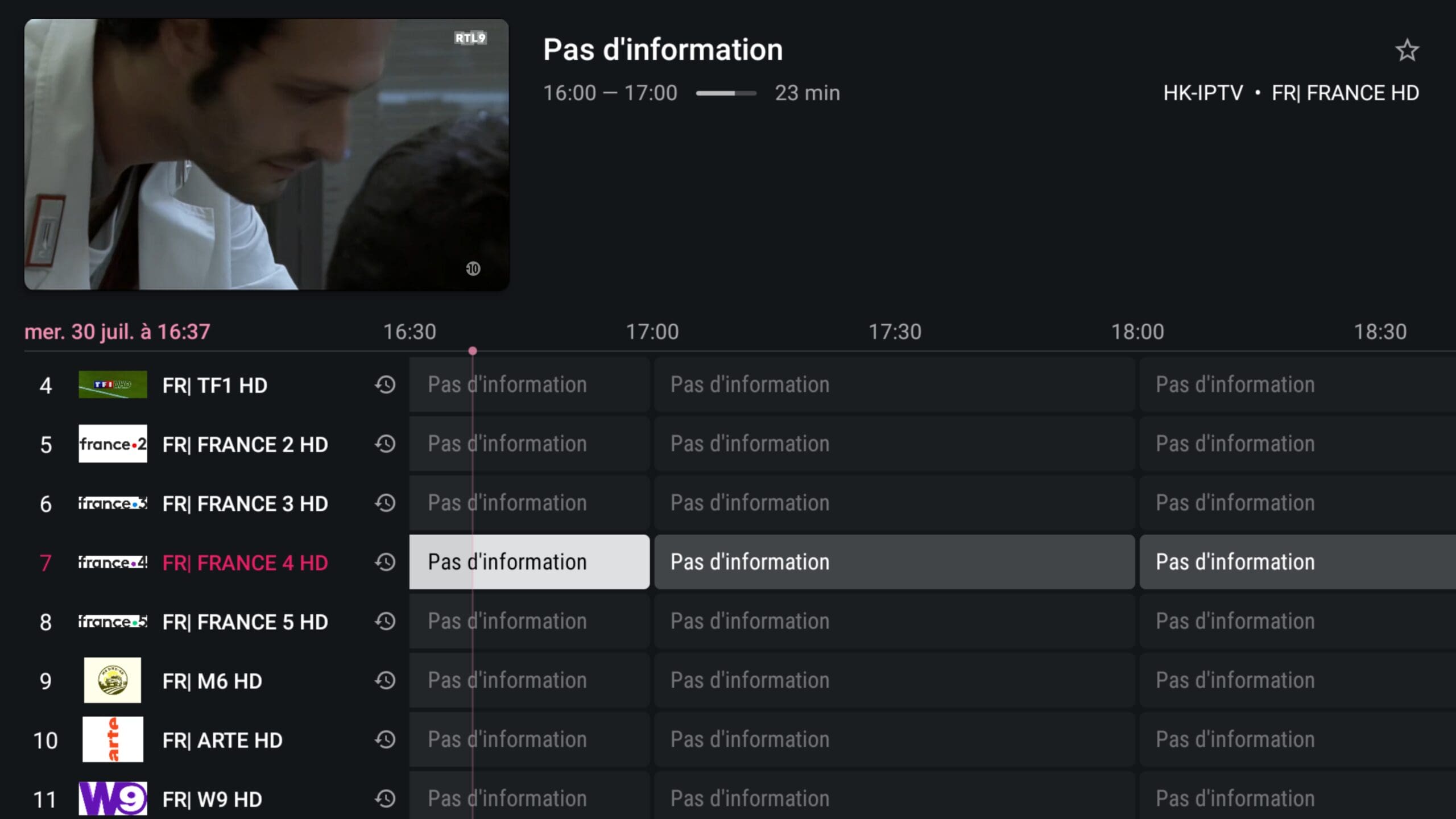The image size is (1456, 819).
Task: Select the arte channel logo
Action: pyautogui.click(x=113, y=739)
